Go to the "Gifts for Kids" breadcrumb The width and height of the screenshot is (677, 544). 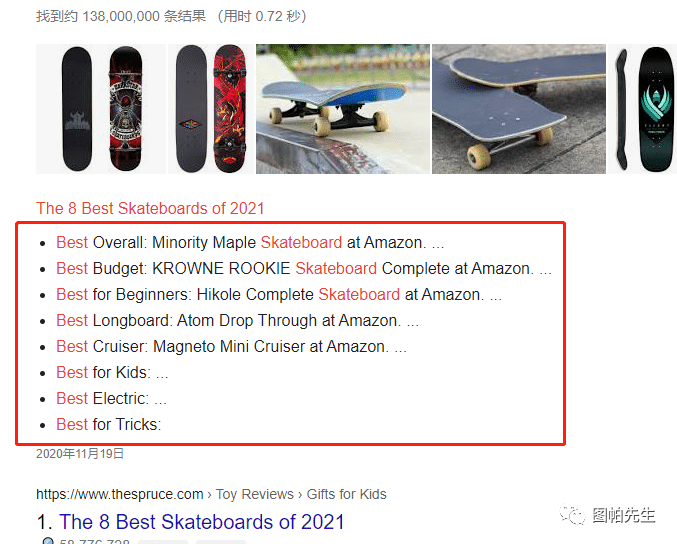point(346,494)
